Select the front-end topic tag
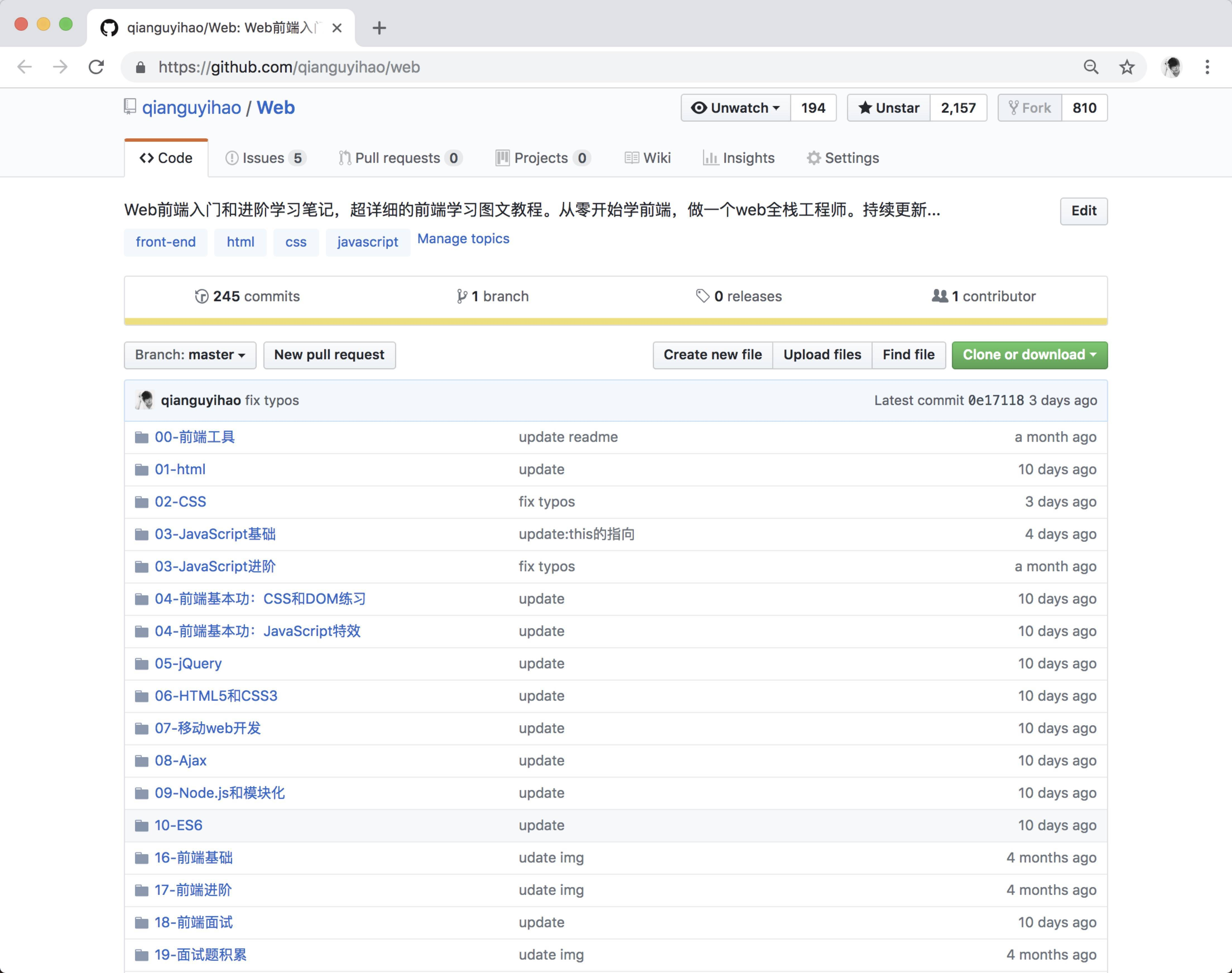1232x973 pixels. pyautogui.click(x=166, y=242)
